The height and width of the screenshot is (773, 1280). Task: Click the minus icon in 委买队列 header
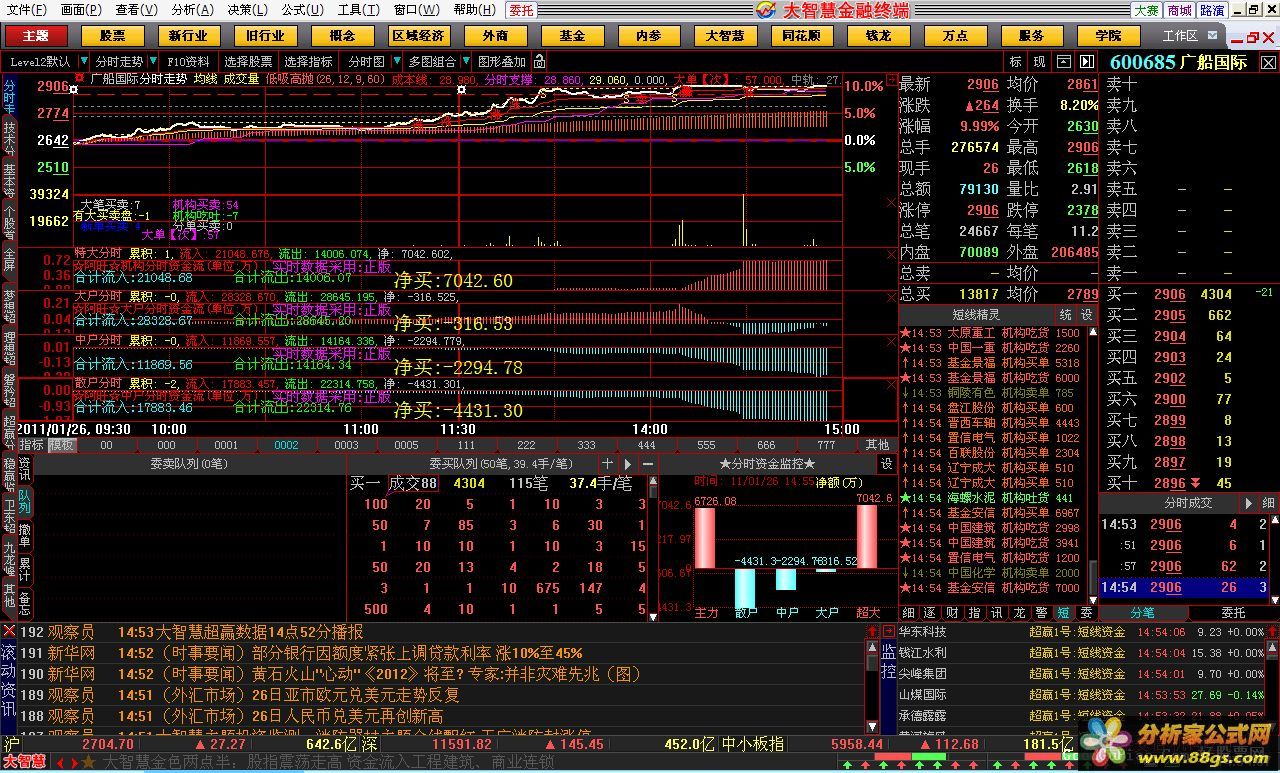click(x=648, y=464)
